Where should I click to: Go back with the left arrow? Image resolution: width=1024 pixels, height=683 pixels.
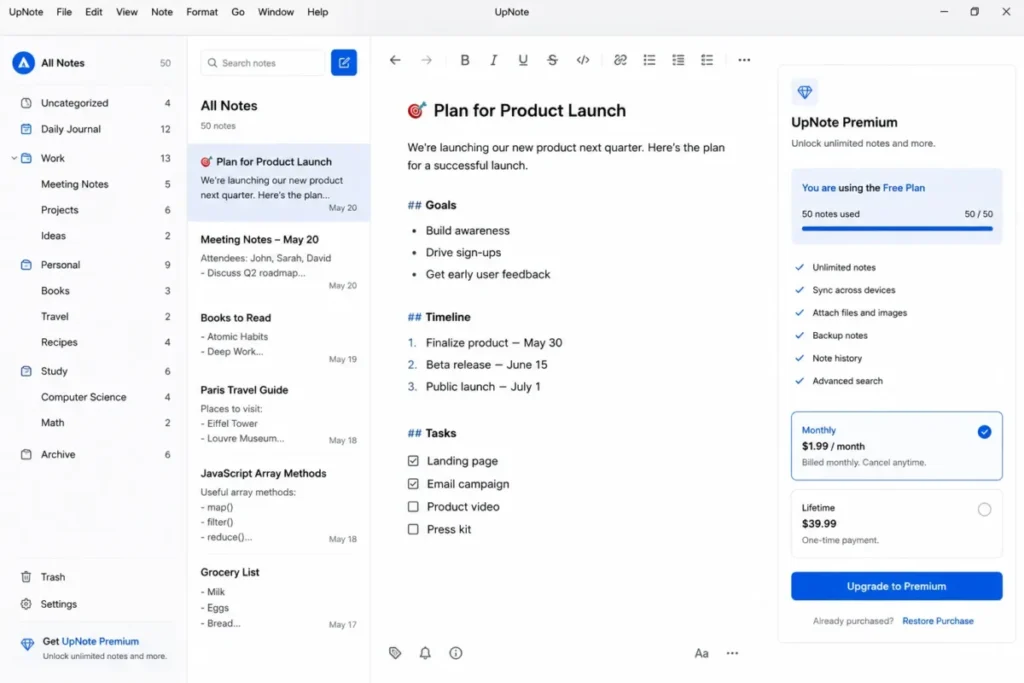(395, 60)
